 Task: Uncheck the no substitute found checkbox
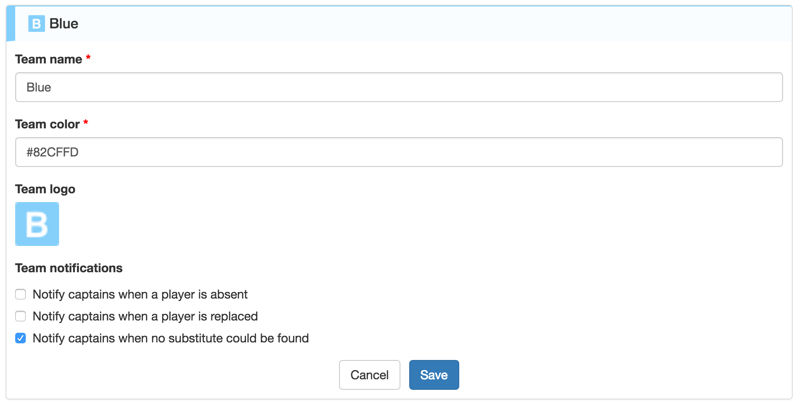(x=20, y=338)
